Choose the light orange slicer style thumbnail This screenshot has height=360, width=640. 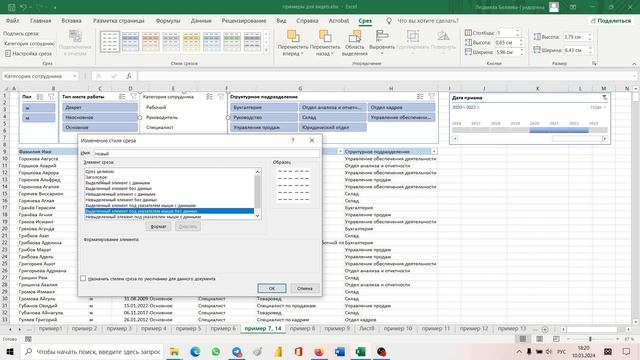coord(151,41)
